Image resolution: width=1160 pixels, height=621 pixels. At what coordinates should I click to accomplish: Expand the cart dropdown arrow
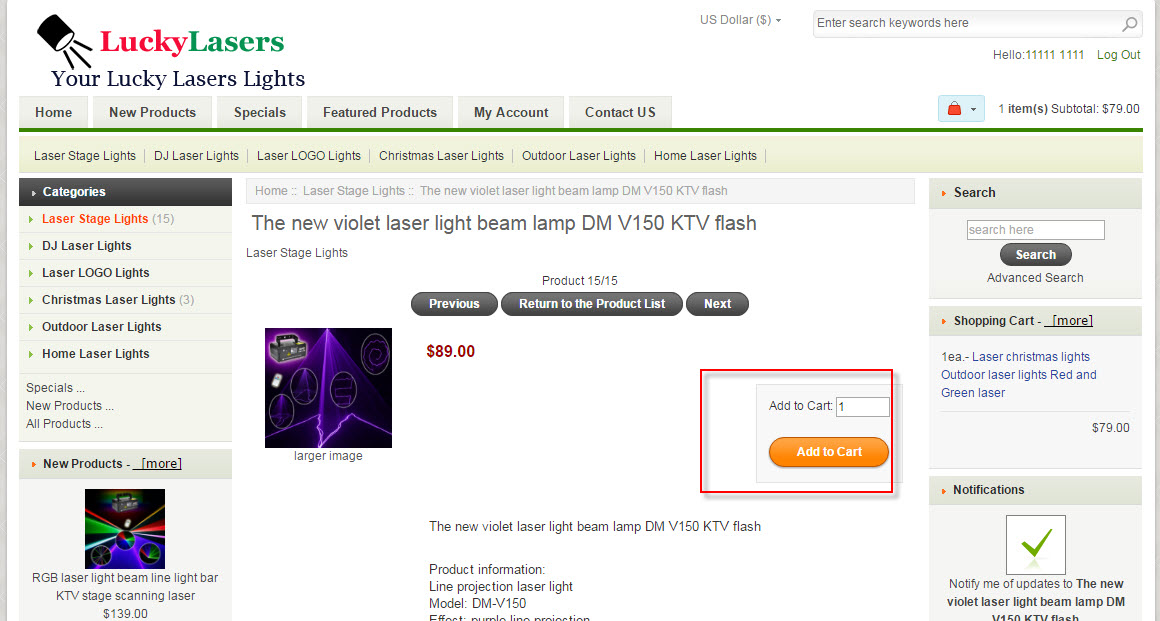tap(974, 110)
